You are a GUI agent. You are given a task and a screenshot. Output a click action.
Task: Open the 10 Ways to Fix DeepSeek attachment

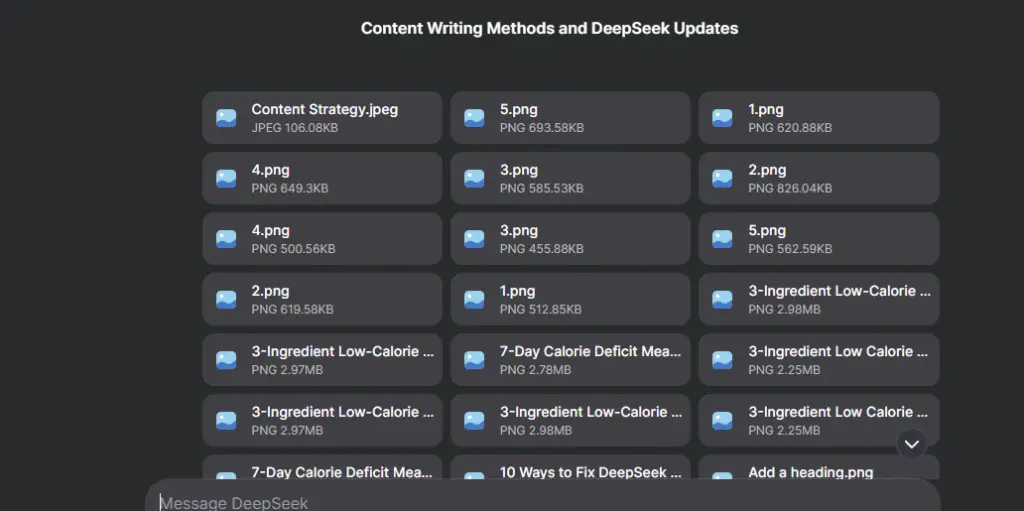[x=570, y=468]
